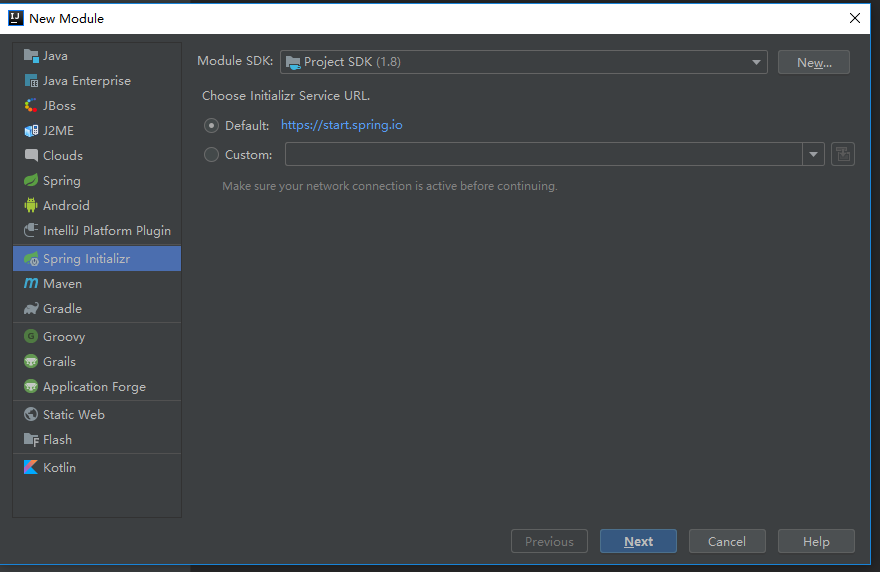880x572 pixels.
Task: Select the Static Web label
Action: [x=74, y=414]
